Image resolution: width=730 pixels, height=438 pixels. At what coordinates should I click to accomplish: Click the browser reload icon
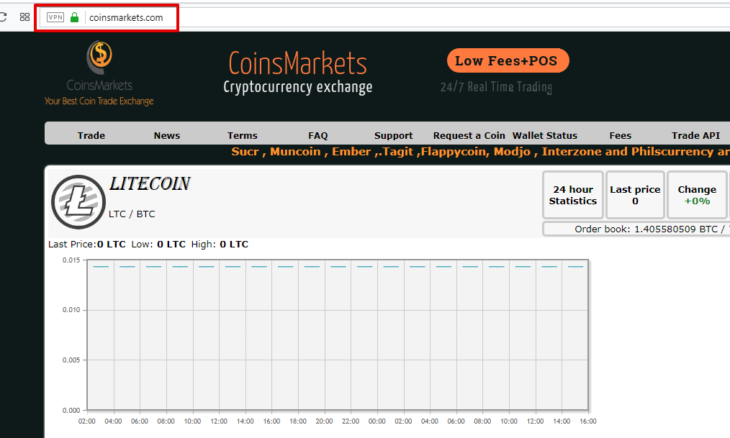(3, 17)
